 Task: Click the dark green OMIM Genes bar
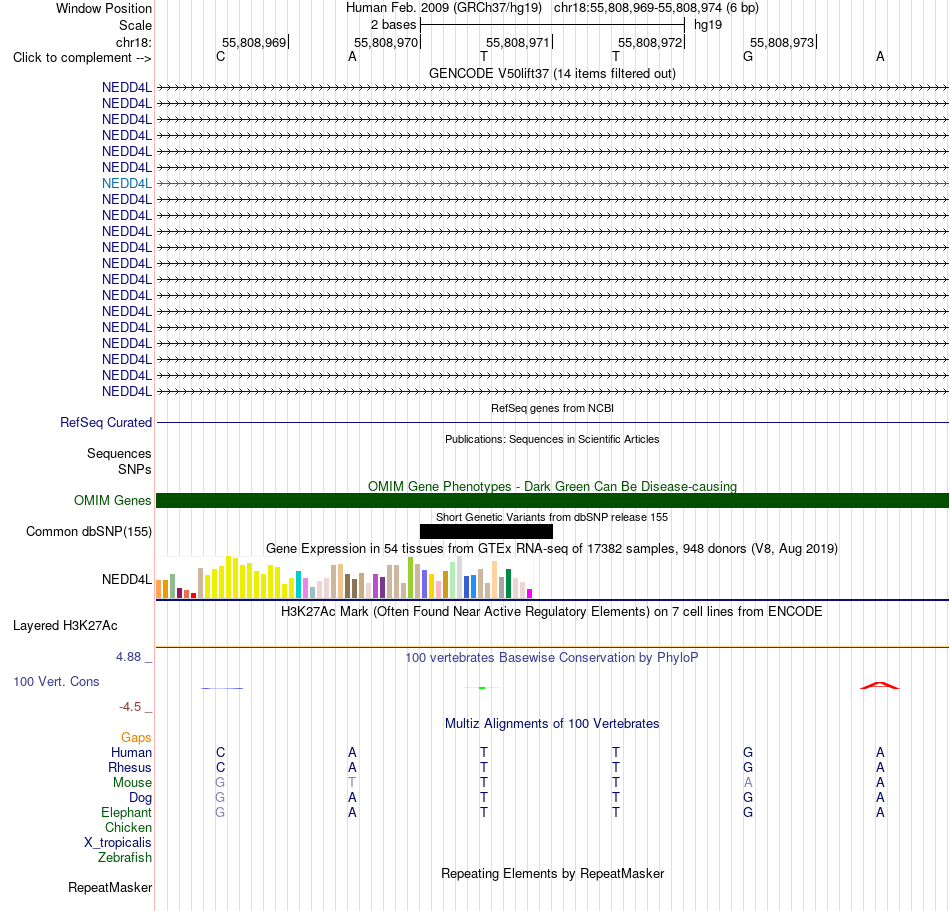tap(552, 500)
